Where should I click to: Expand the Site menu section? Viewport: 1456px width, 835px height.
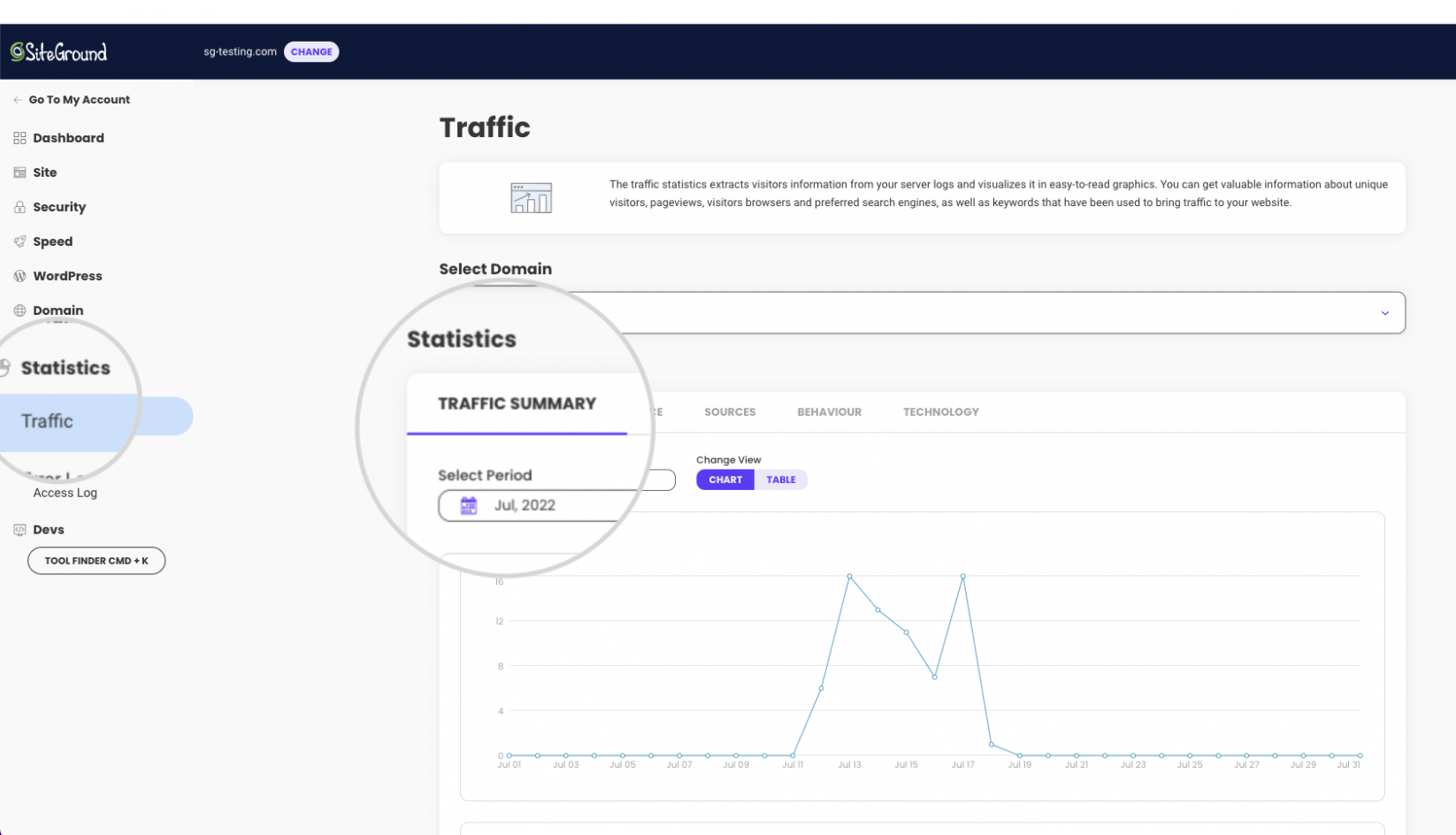pos(44,172)
